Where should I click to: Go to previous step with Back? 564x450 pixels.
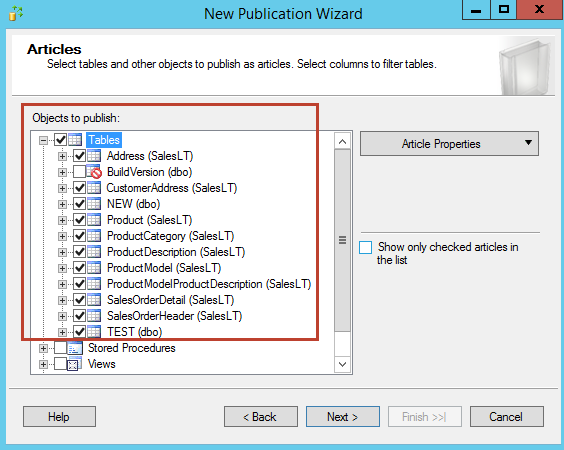click(x=261, y=417)
